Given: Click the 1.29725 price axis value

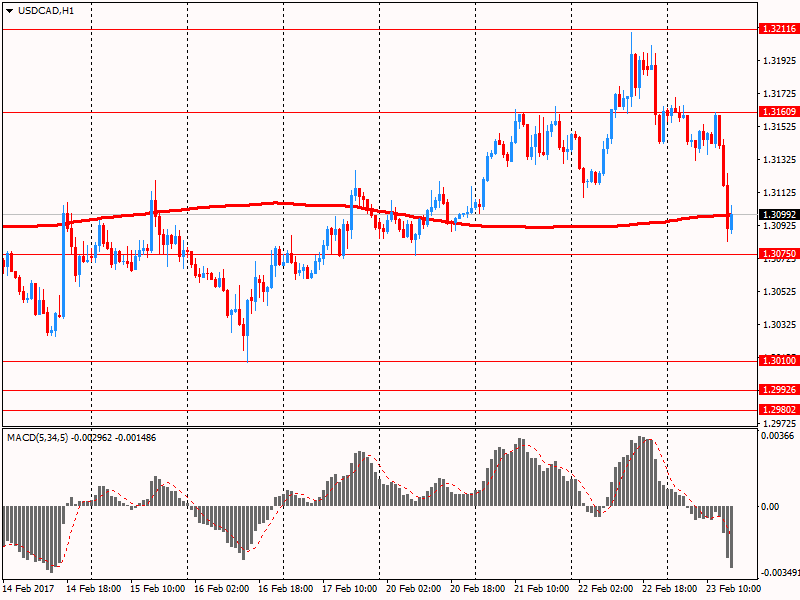Looking at the screenshot, I should [780, 423].
